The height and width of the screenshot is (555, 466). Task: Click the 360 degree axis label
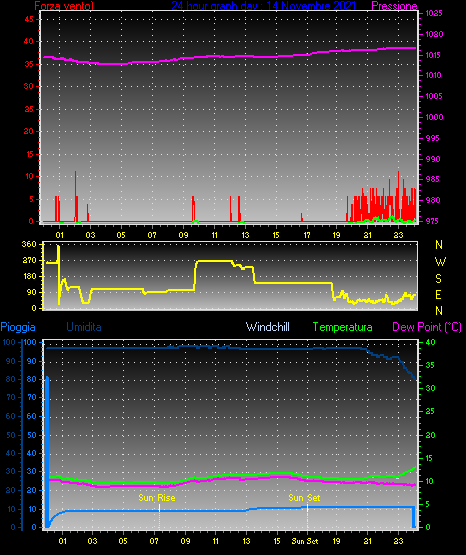tap(29, 244)
